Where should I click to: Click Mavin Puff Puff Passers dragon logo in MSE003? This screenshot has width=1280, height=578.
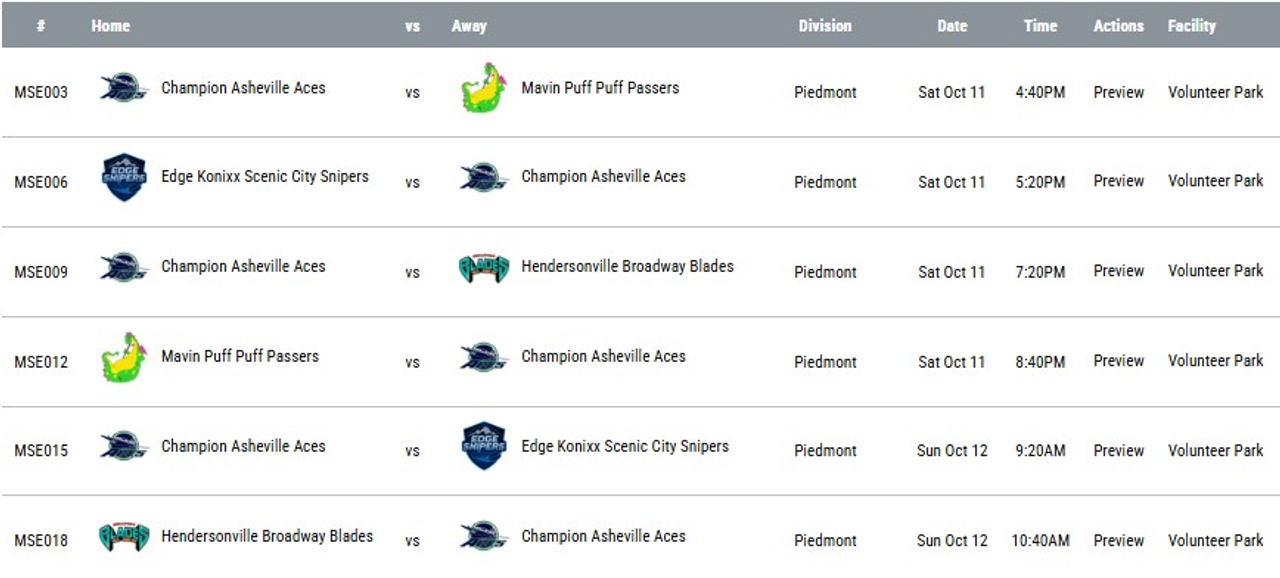coord(484,89)
